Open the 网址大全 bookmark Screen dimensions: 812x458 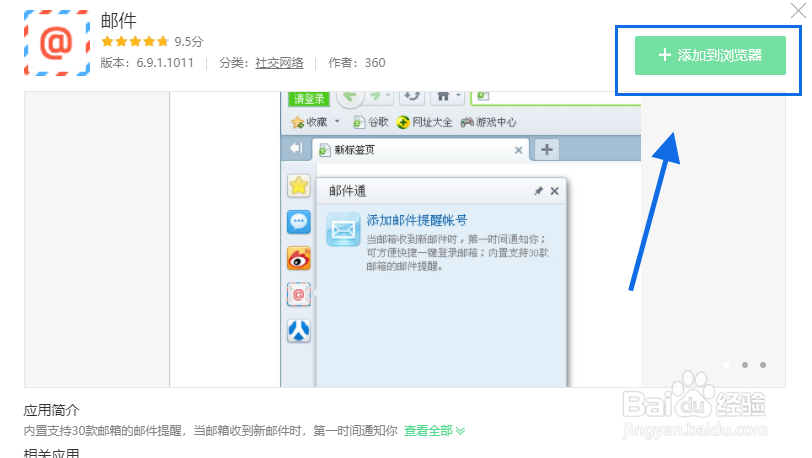[424, 122]
